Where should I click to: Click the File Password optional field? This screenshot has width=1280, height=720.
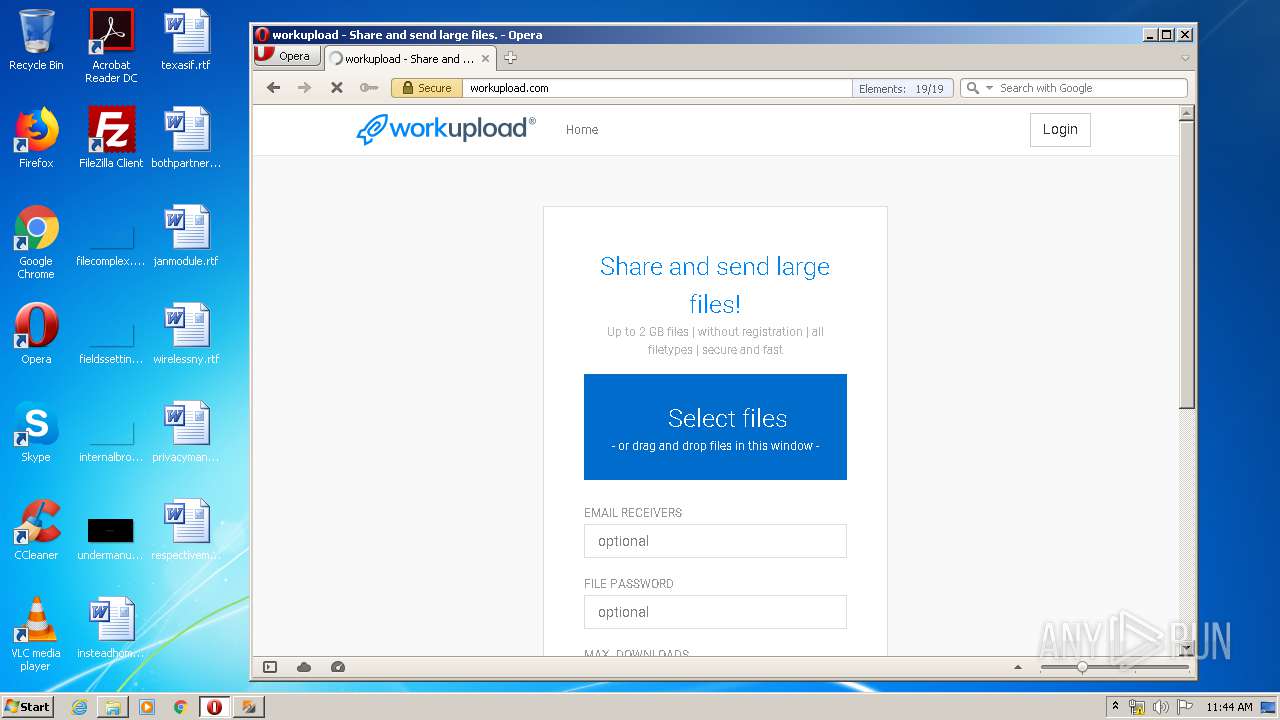[x=715, y=612]
